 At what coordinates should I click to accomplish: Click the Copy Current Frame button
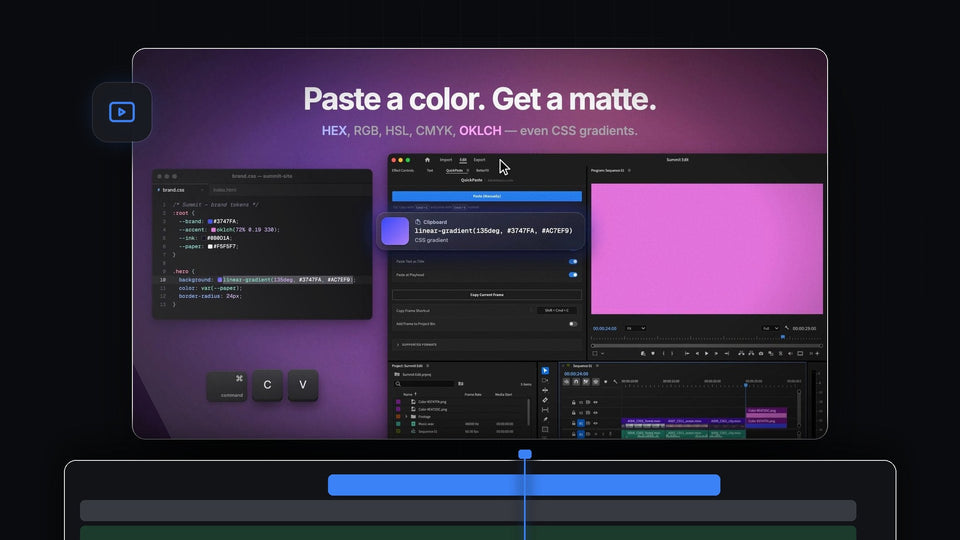coord(487,294)
